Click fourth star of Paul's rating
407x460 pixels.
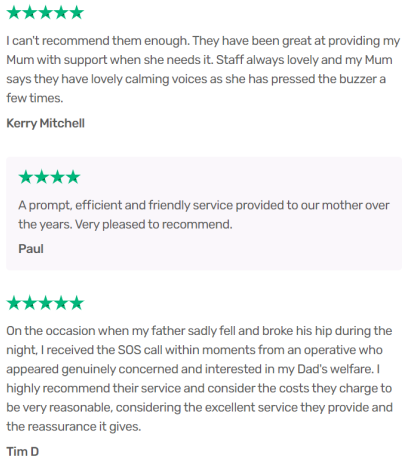point(73,177)
